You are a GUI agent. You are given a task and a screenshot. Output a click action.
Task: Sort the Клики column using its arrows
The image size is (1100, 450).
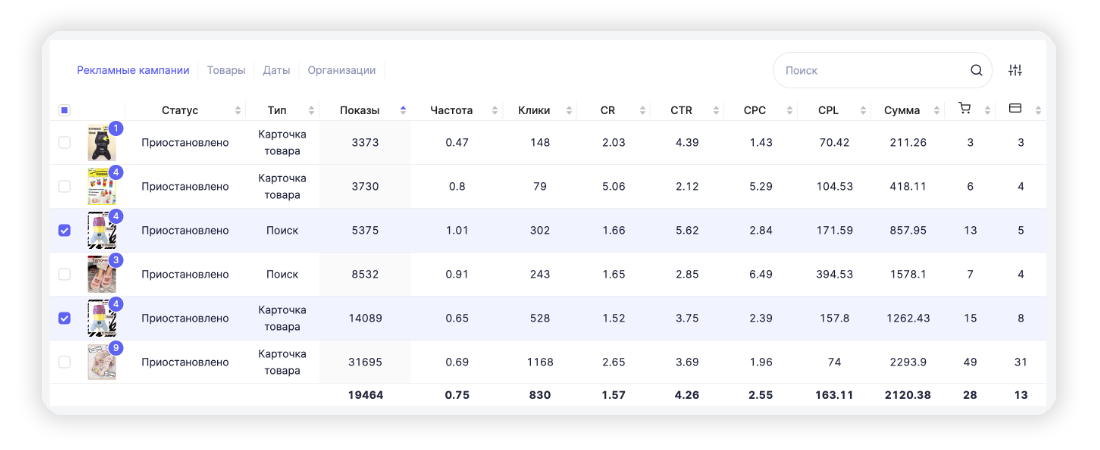(x=567, y=110)
